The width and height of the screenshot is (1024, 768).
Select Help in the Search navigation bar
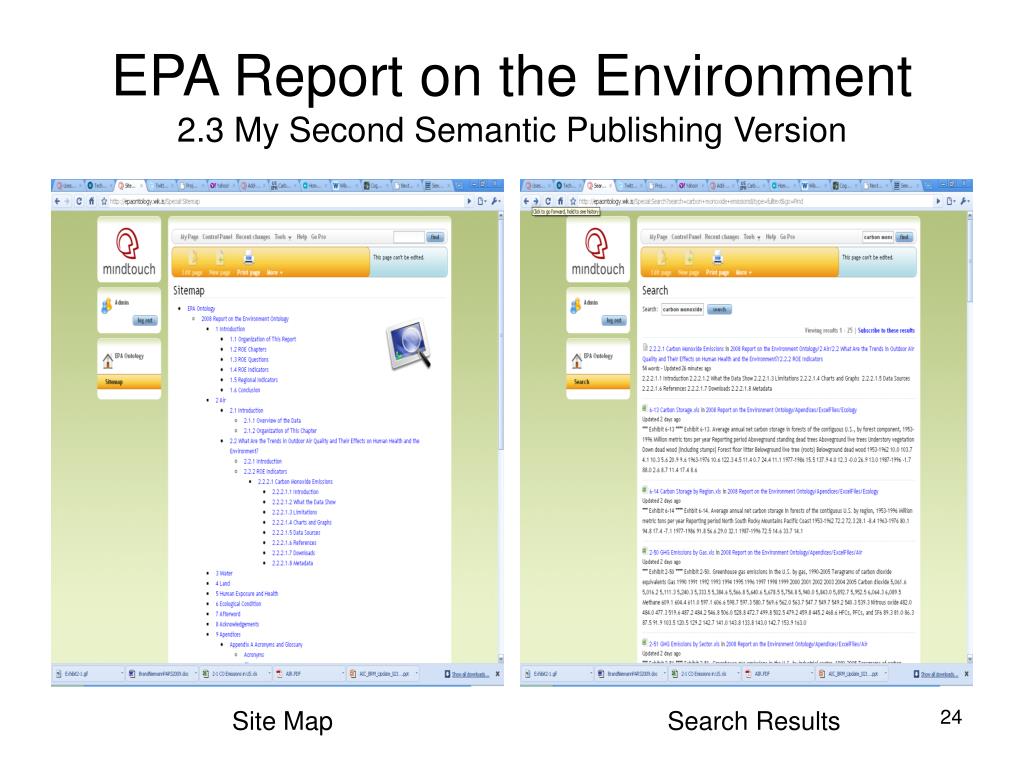(x=771, y=237)
